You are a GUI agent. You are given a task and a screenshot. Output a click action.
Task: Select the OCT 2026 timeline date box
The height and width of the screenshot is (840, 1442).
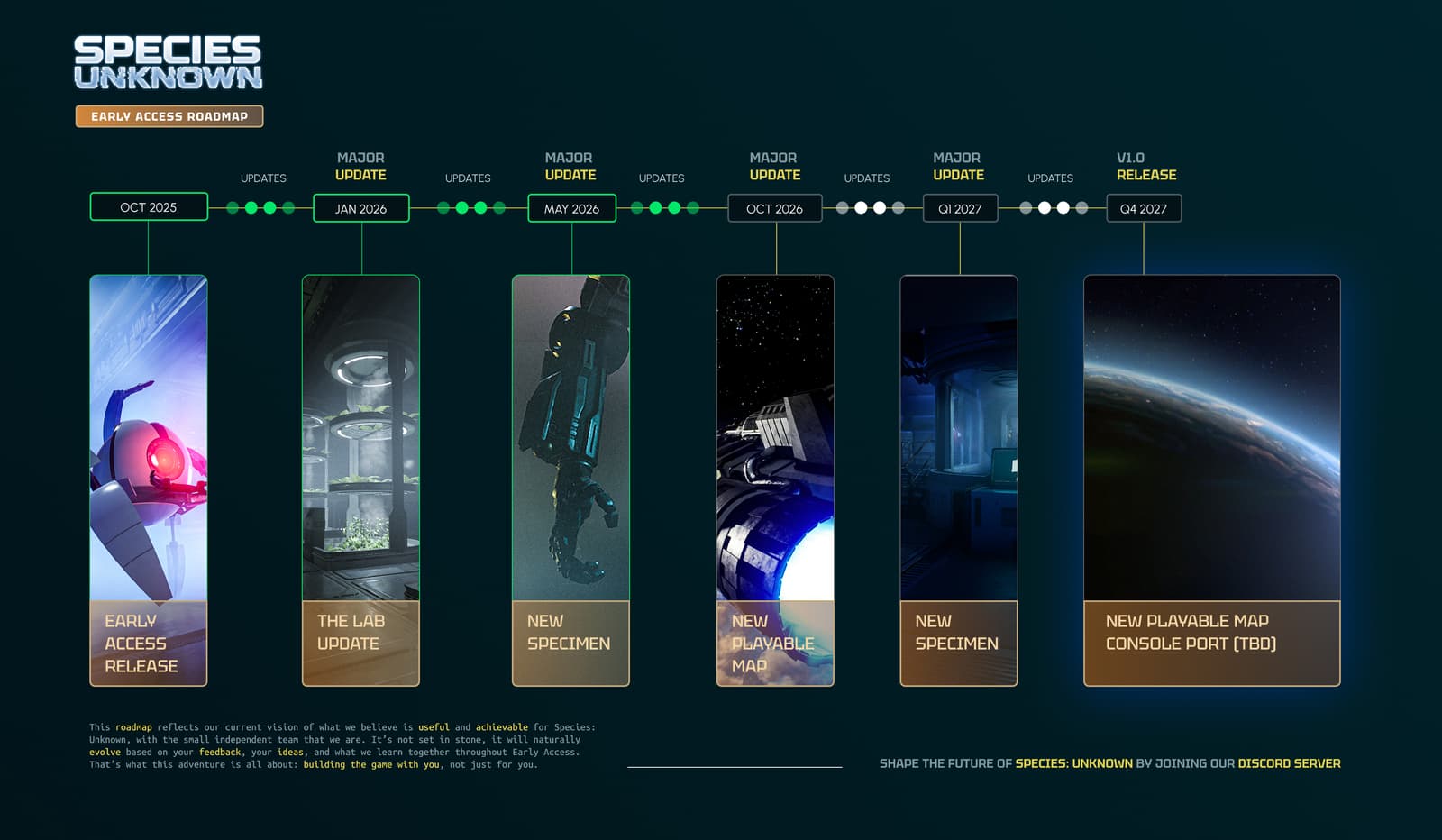tap(774, 208)
